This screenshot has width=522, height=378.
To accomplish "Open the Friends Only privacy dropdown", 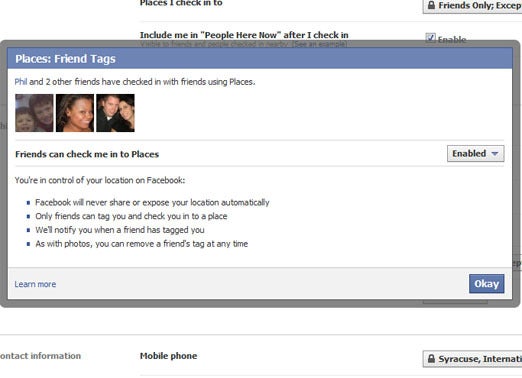I will click(x=473, y=6).
